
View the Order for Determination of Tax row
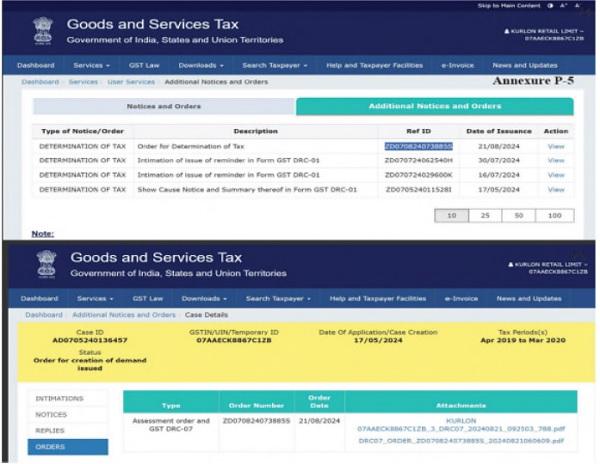pos(556,147)
